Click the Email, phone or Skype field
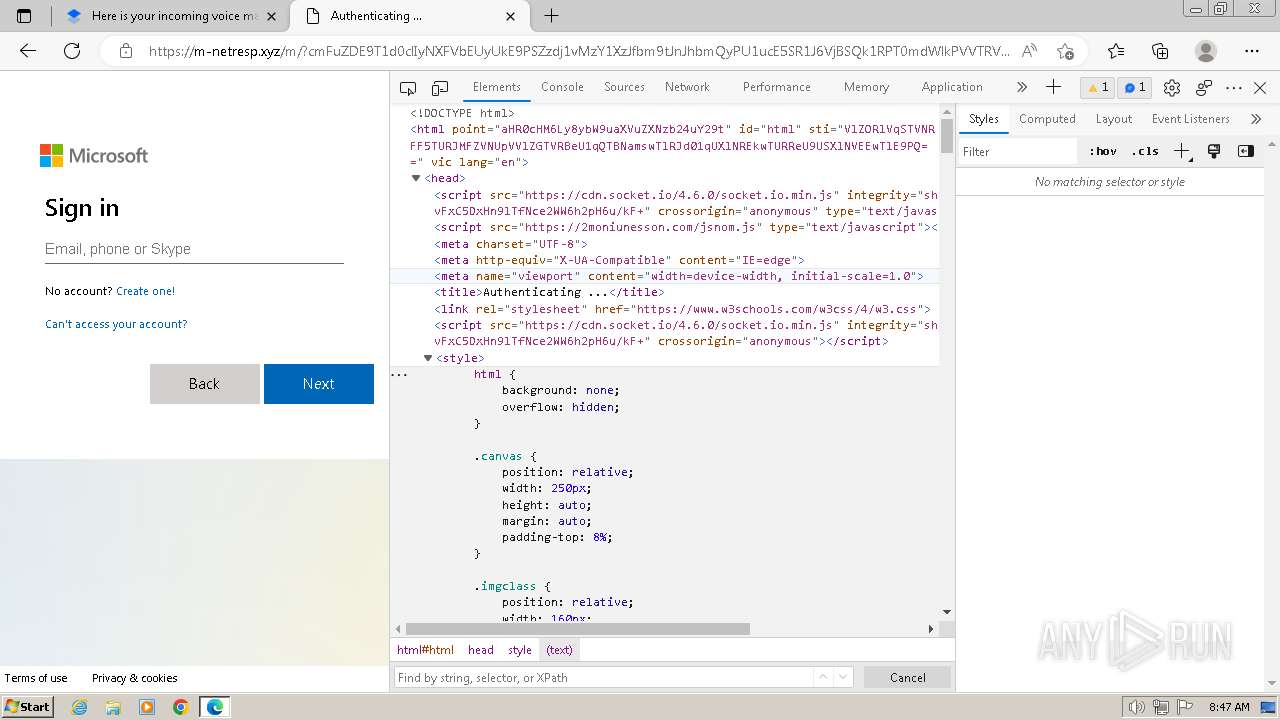The image size is (1280, 720). pyautogui.click(x=194, y=249)
